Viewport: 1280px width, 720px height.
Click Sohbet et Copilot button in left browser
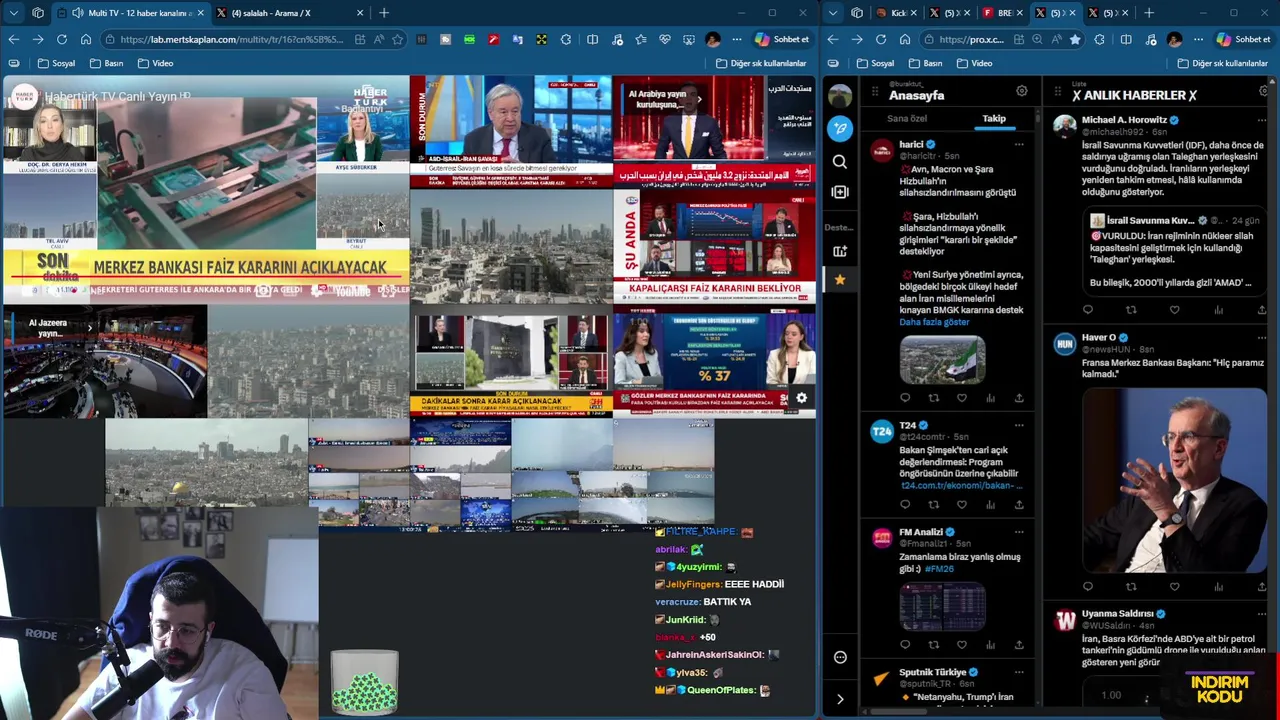point(782,39)
